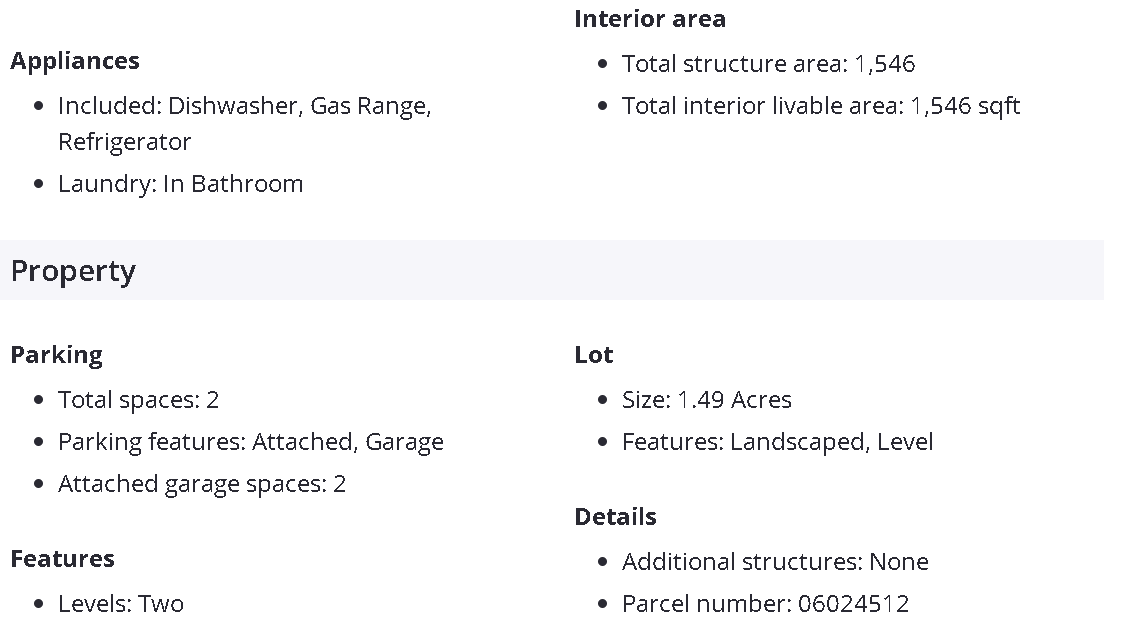Click the Total spaces: 2 item
1143x622 pixels.
(138, 400)
